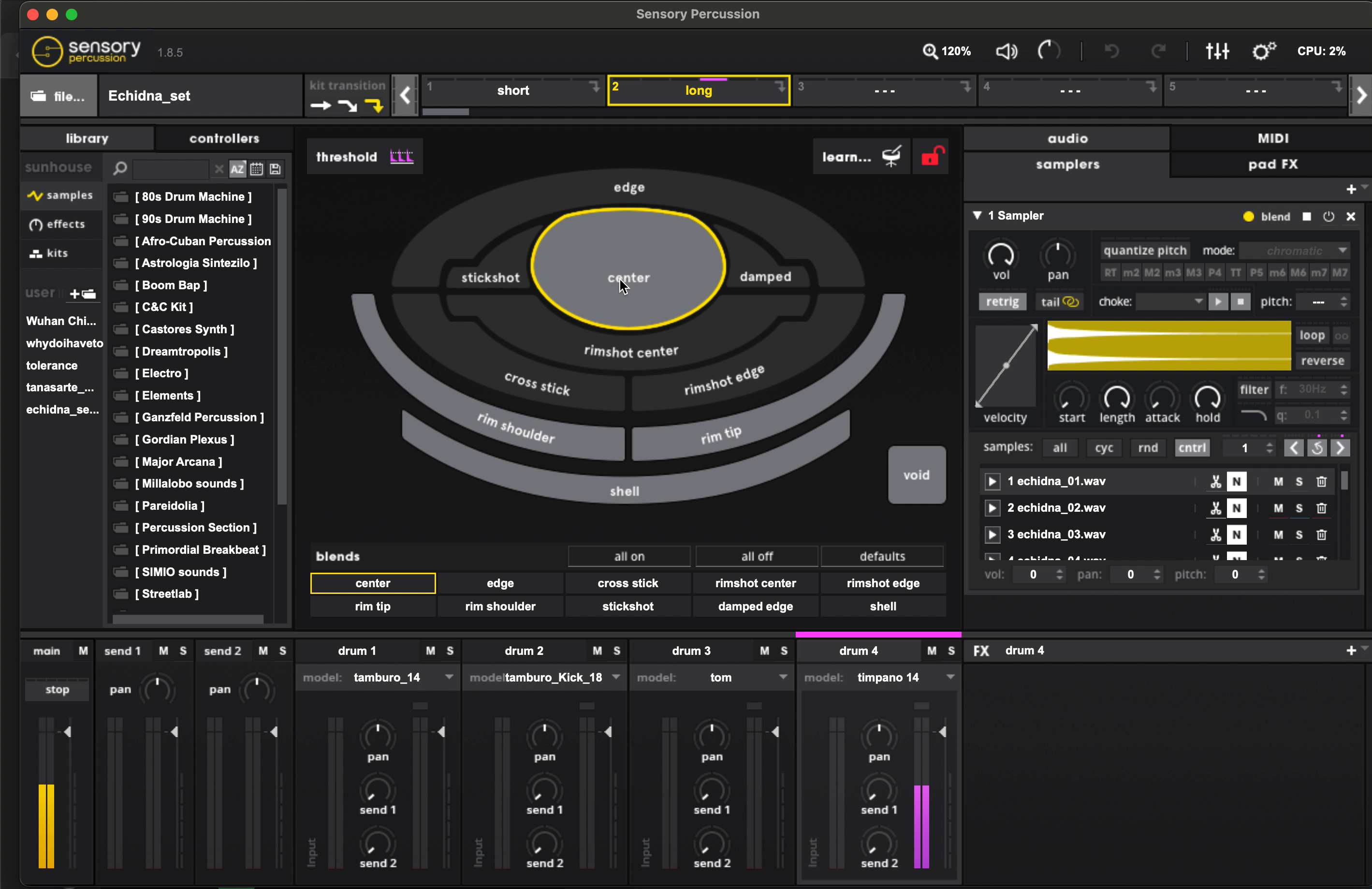Click the speaker volume icon
The image size is (1372, 889).
[x=1006, y=51]
